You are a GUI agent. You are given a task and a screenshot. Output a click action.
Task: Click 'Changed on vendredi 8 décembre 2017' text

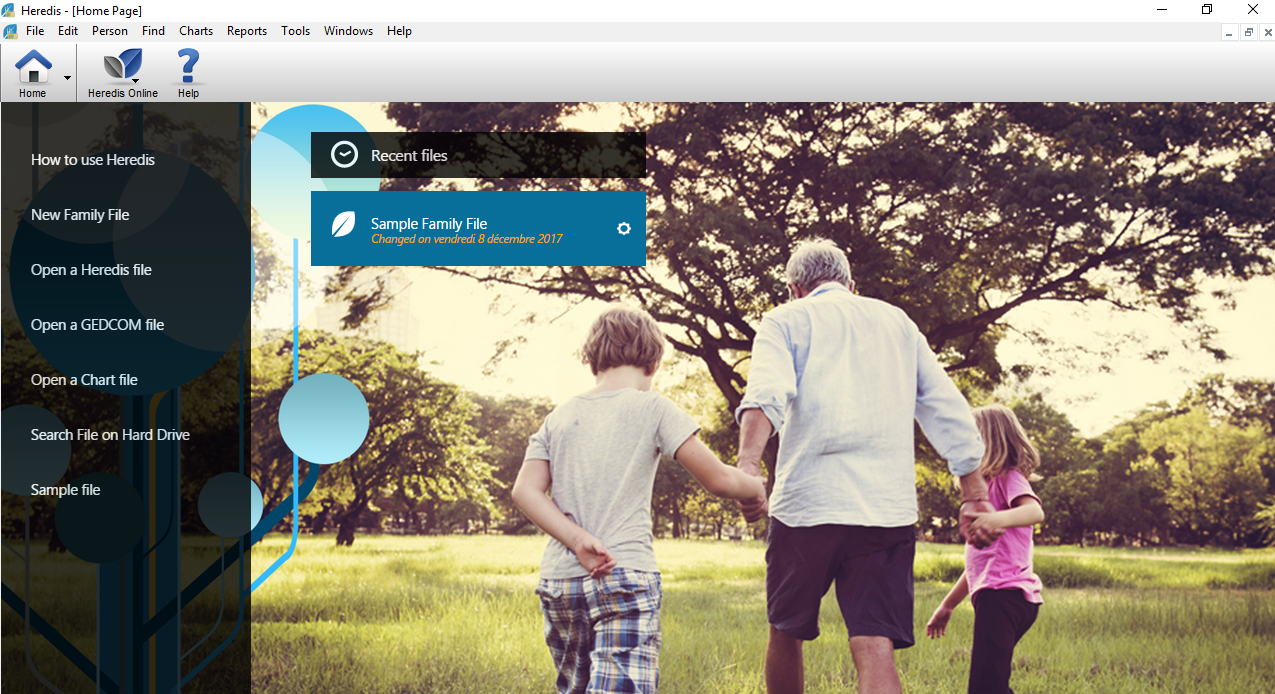coord(466,239)
